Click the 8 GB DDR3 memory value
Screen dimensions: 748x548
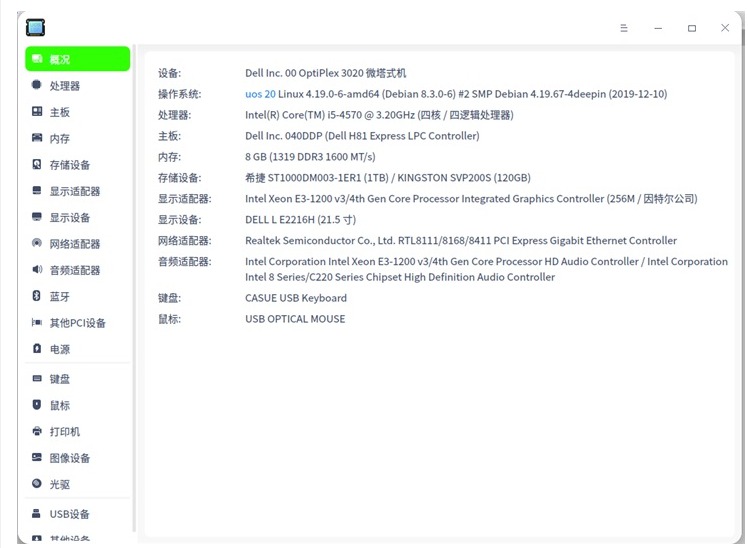pyautogui.click(x=310, y=157)
